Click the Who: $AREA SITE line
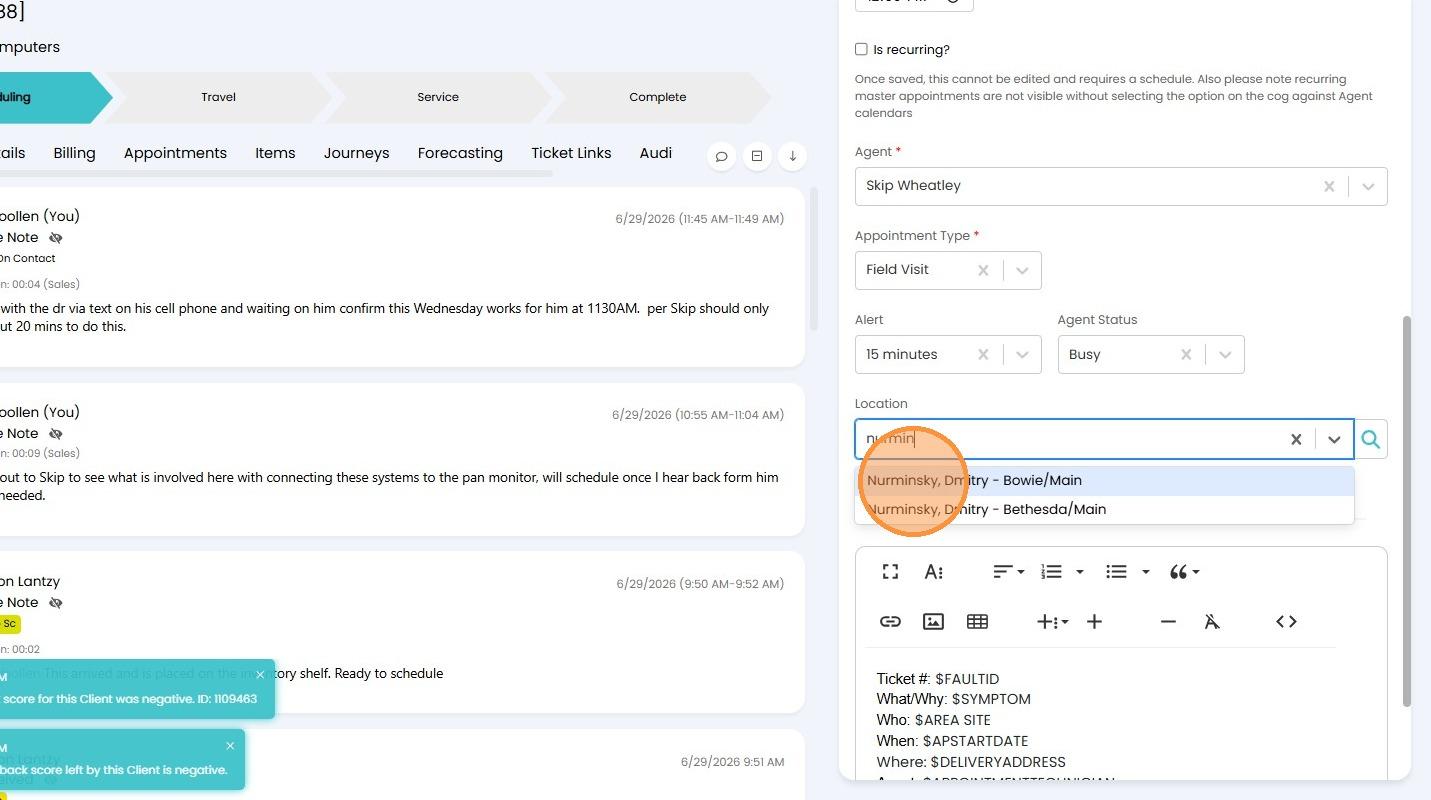This screenshot has height=800, width=1431. pyautogui.click(x=934, y=720)
